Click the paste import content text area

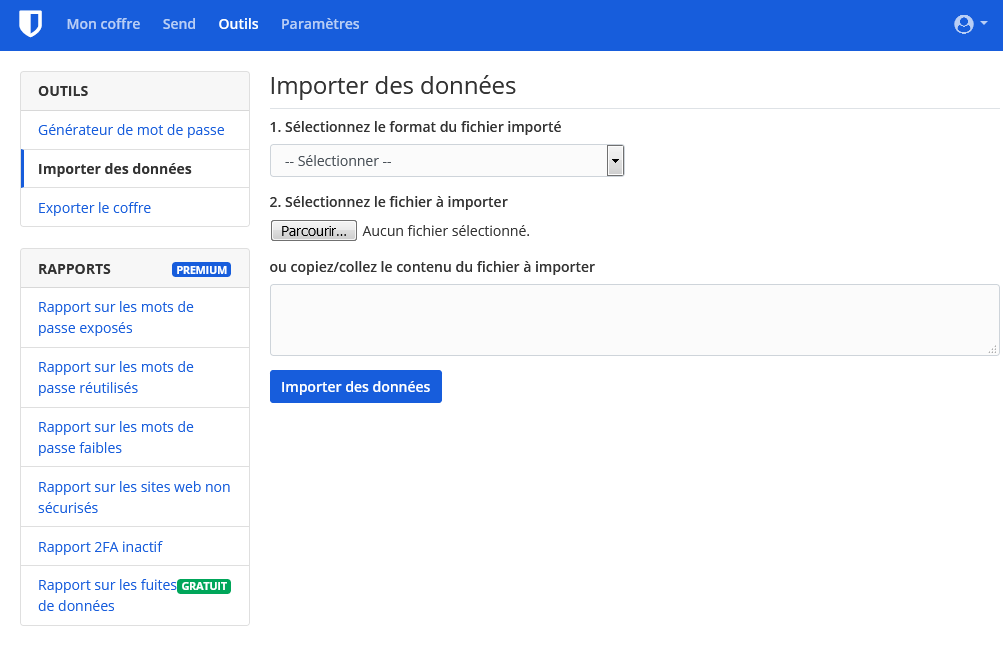pos(634,319)
